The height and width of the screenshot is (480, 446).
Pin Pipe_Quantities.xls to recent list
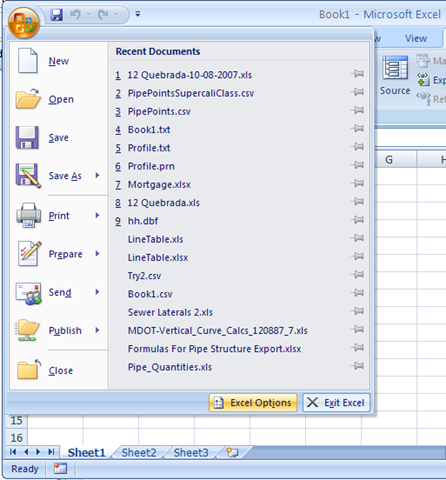tap(357, 366)
